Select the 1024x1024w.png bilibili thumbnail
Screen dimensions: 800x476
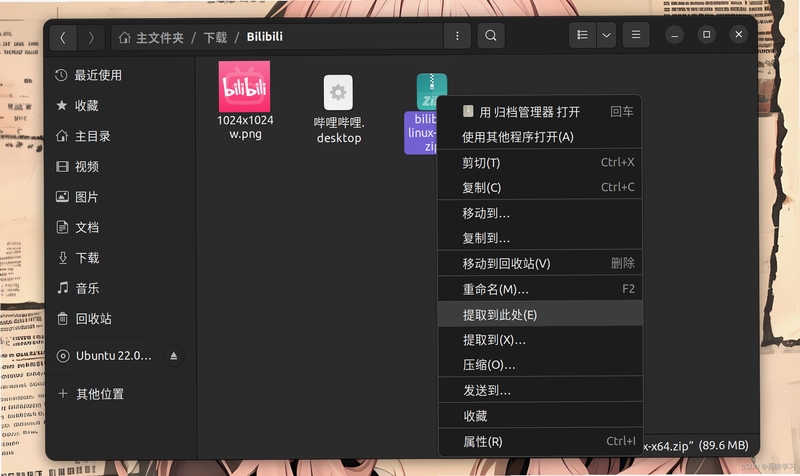click(244, 87)
